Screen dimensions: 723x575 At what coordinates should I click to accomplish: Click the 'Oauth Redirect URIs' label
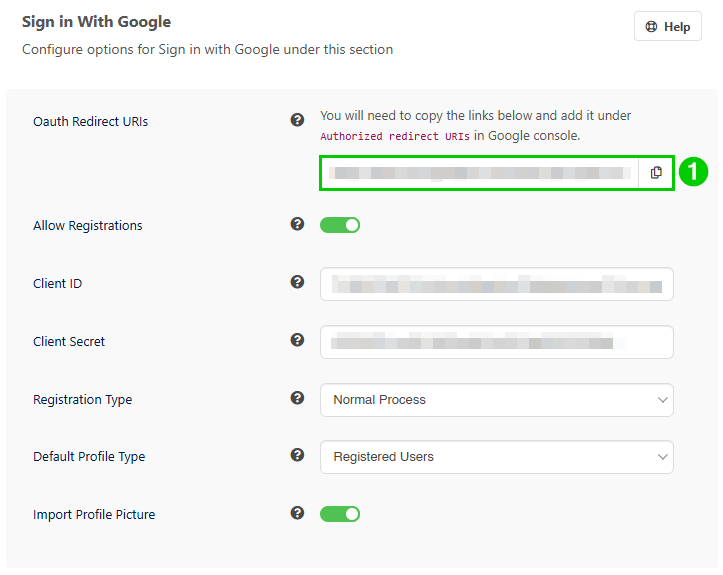pyautogui.click(x=90, y=122)
